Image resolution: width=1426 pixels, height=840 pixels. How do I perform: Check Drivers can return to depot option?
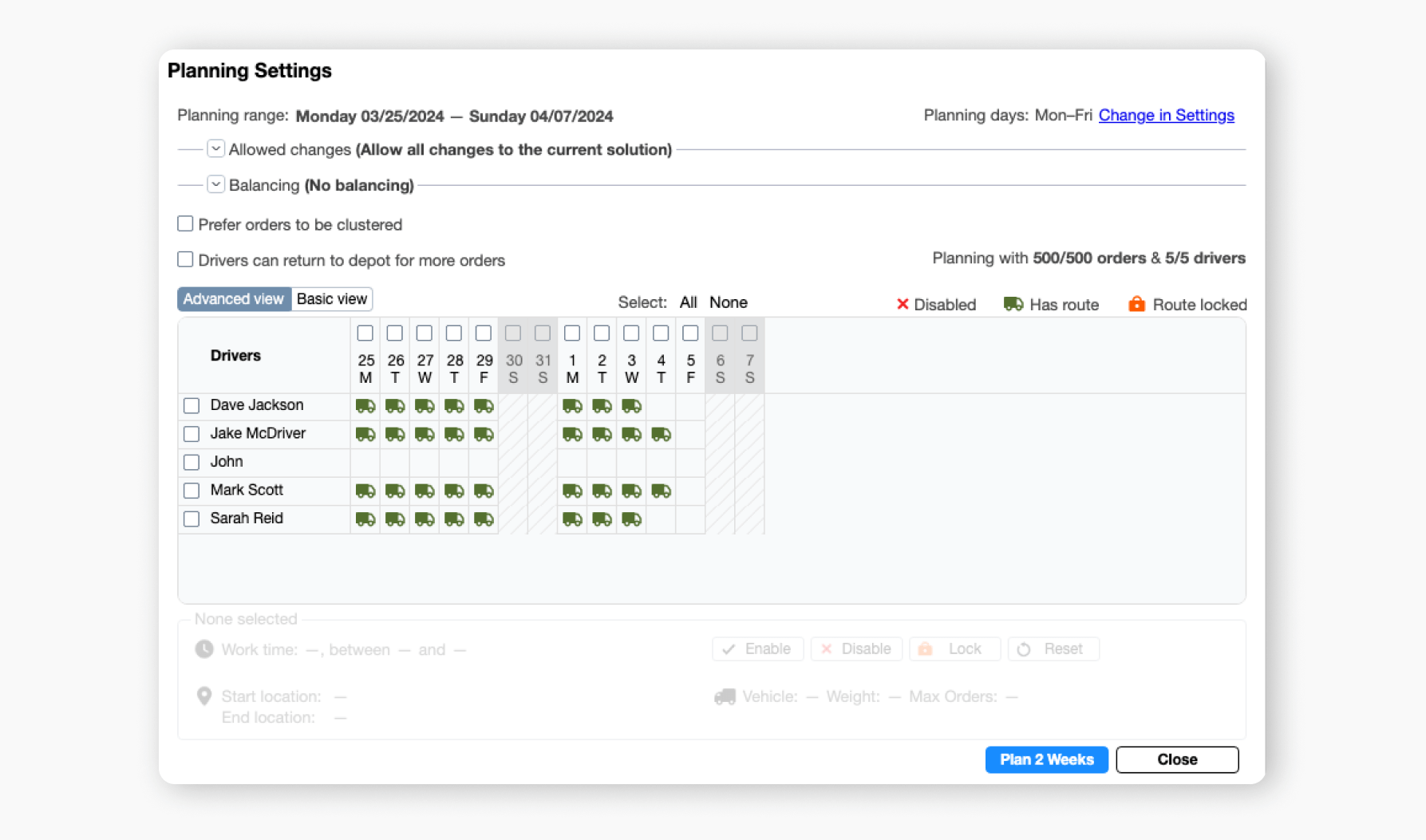coord(185,260)
